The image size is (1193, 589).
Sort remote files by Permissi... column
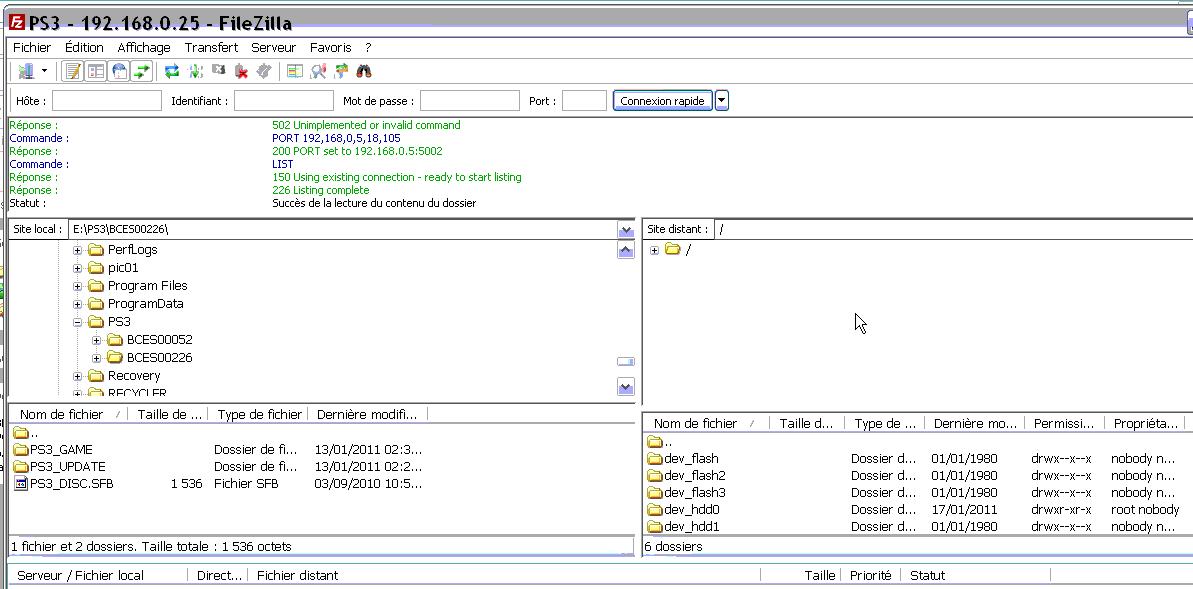tap(1064, 423)
